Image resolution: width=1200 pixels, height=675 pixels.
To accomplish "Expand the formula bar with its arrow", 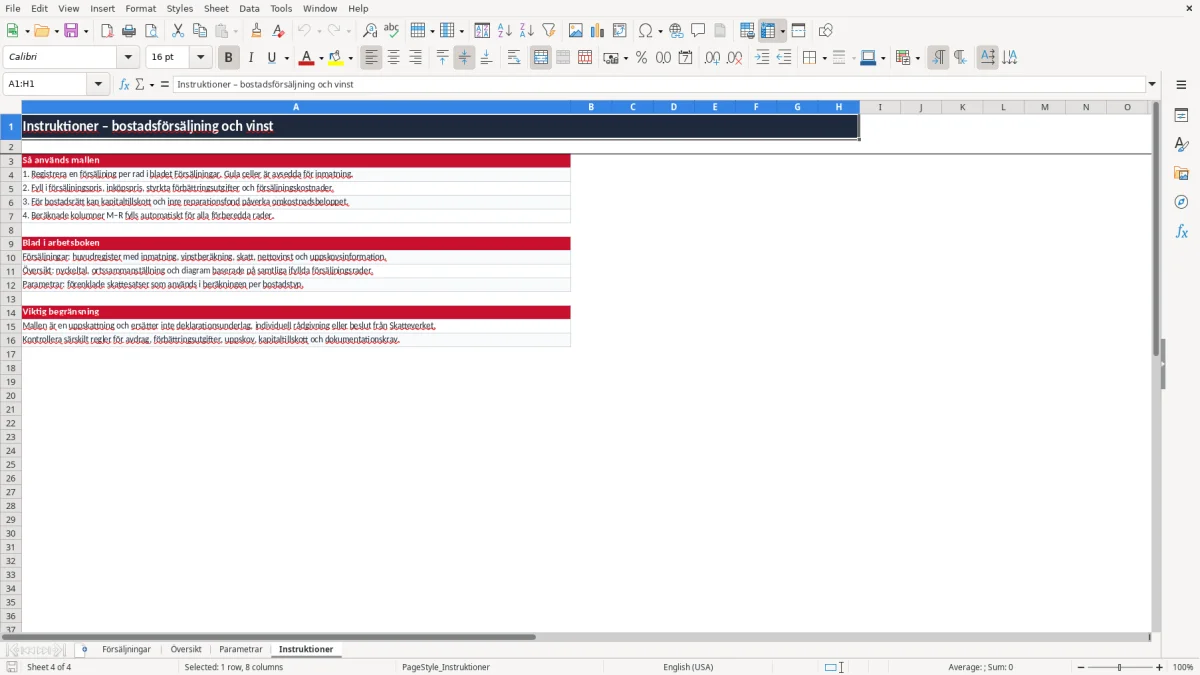I will [x=1153, y=85].
